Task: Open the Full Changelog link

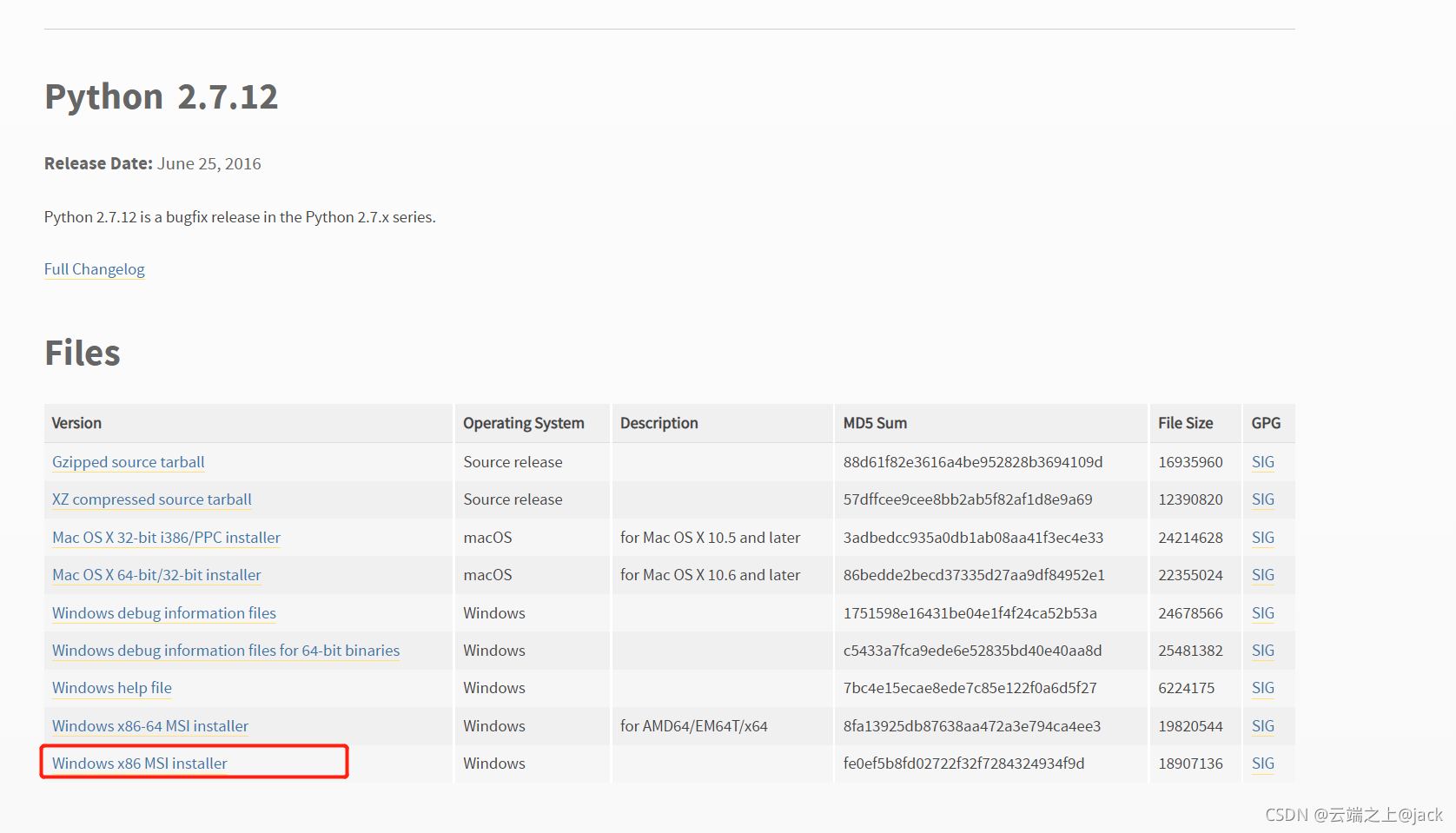Action: click(94, 269)
